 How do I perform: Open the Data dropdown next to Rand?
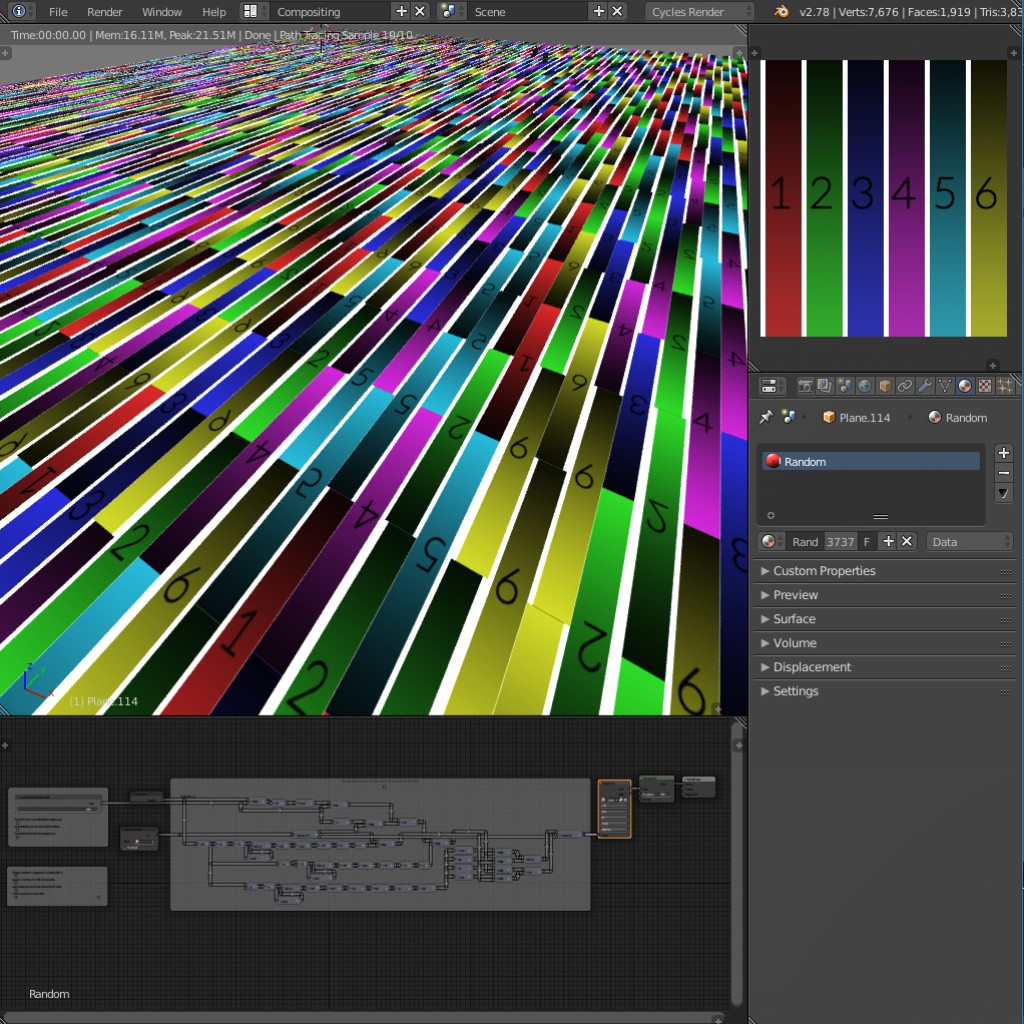969,541
